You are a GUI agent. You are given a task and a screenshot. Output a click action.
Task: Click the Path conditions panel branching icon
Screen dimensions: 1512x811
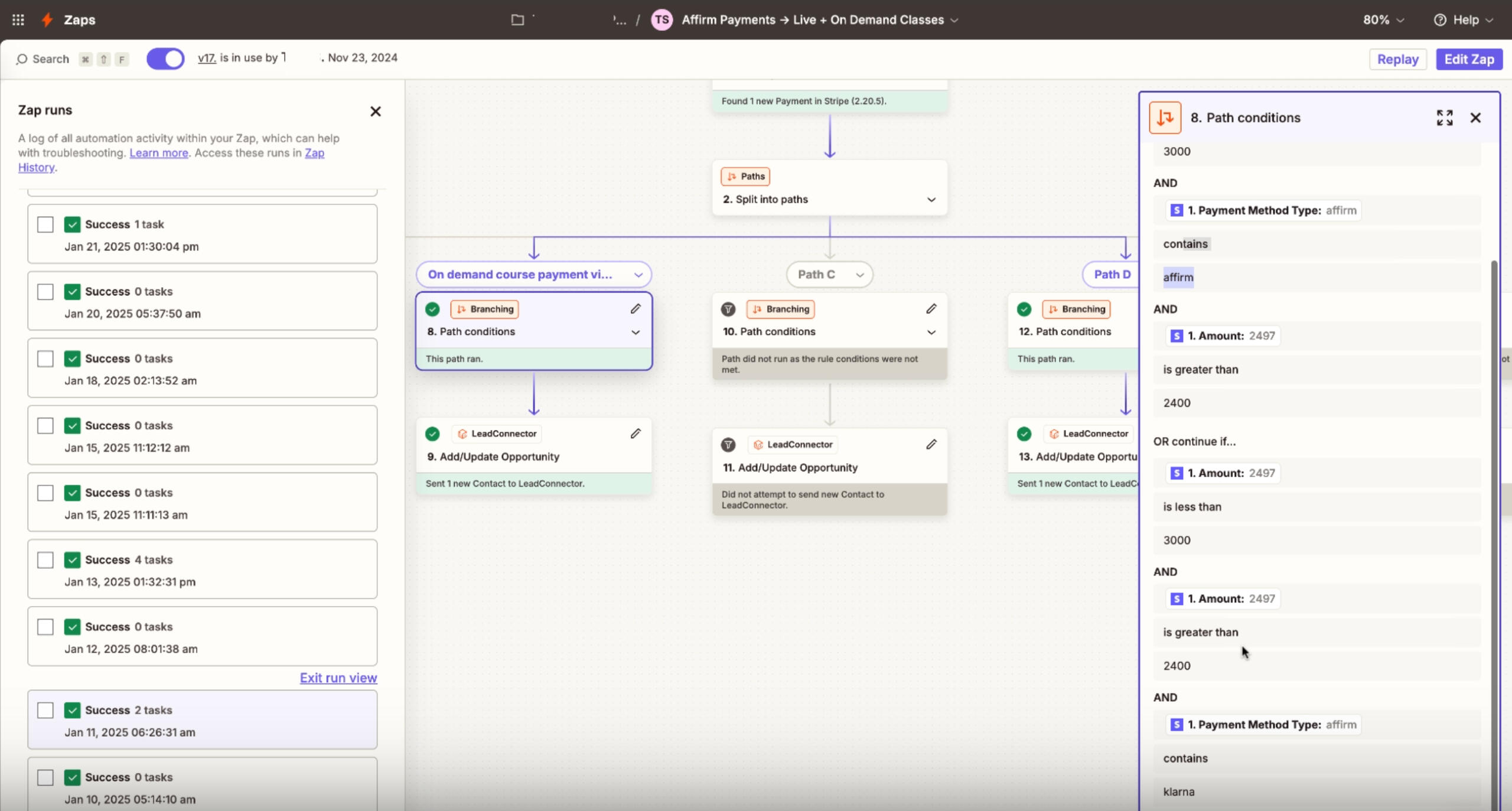point(1165,118)
